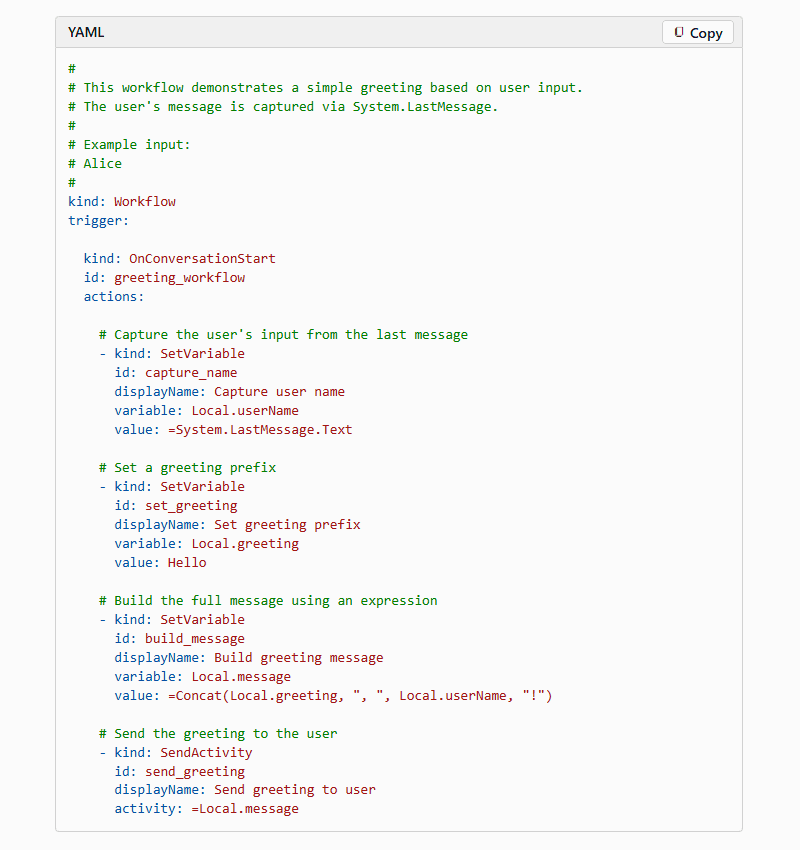Click the 'activity: =Local.message' line
Image resolution: width=800 pixels, height=850 pixels.
(207, 809)
